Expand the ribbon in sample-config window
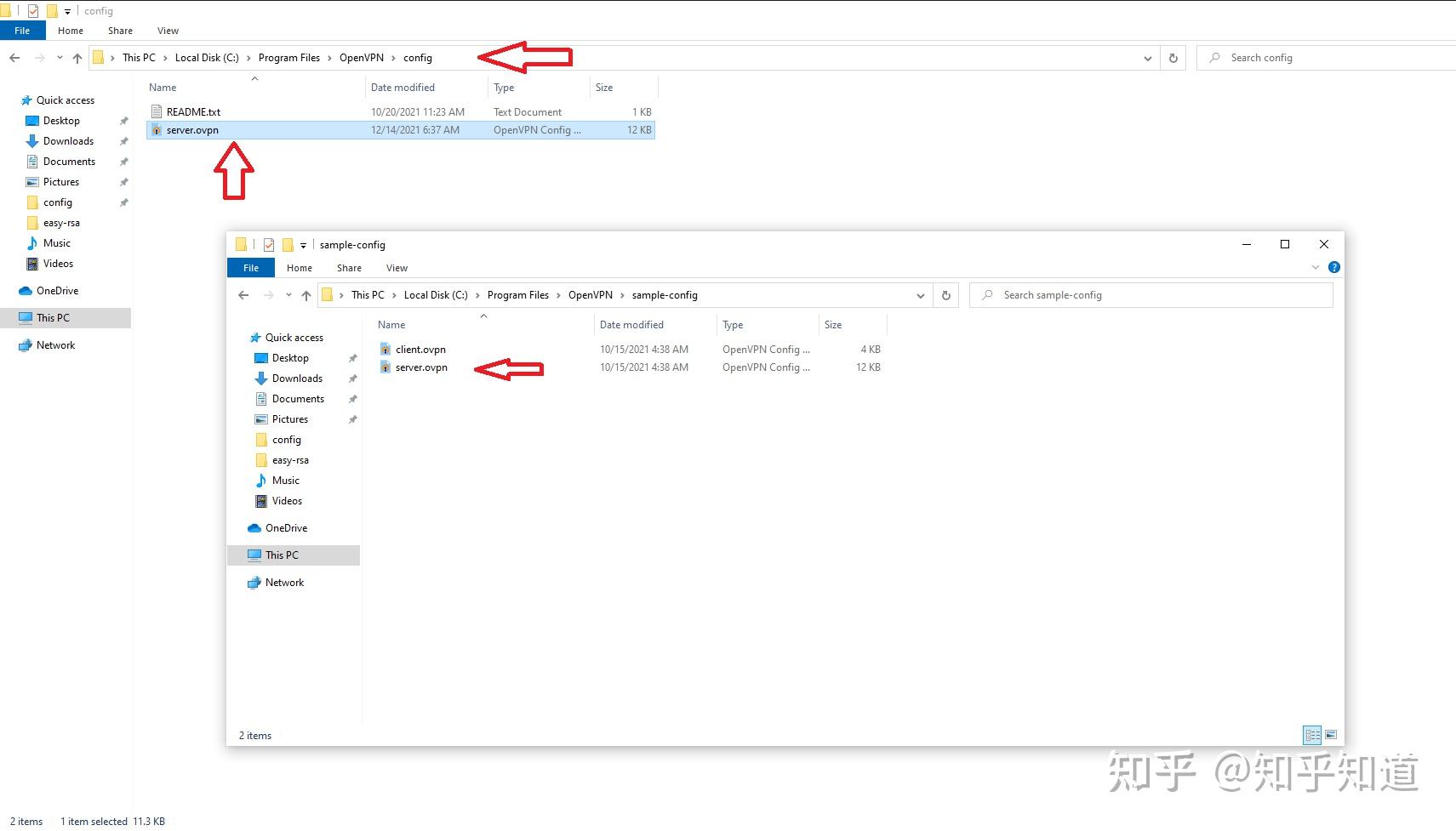The image size is (1456, 831). (1316, 267)
